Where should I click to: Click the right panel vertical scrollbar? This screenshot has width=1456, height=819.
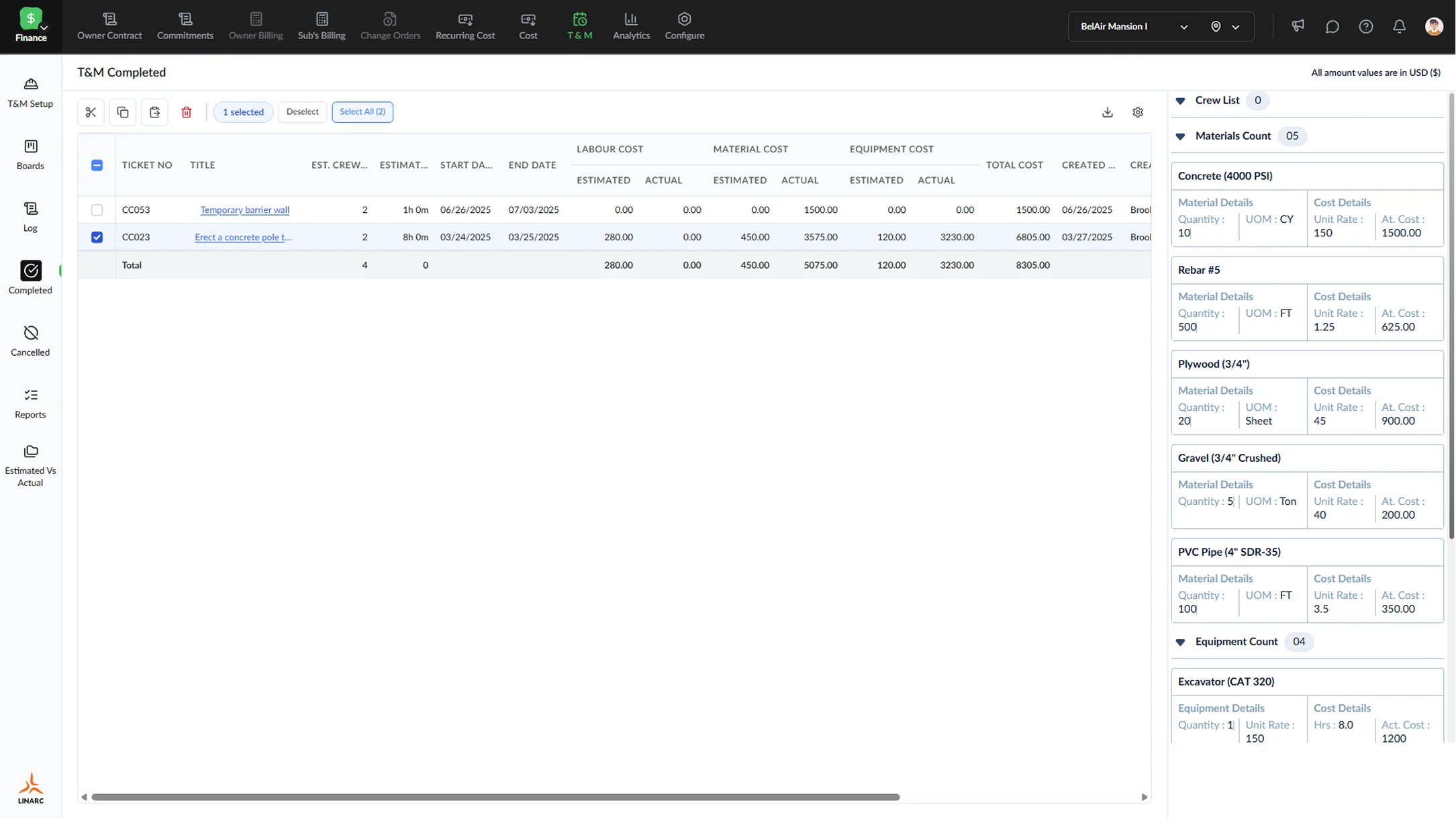click(x=1451, y=316)
